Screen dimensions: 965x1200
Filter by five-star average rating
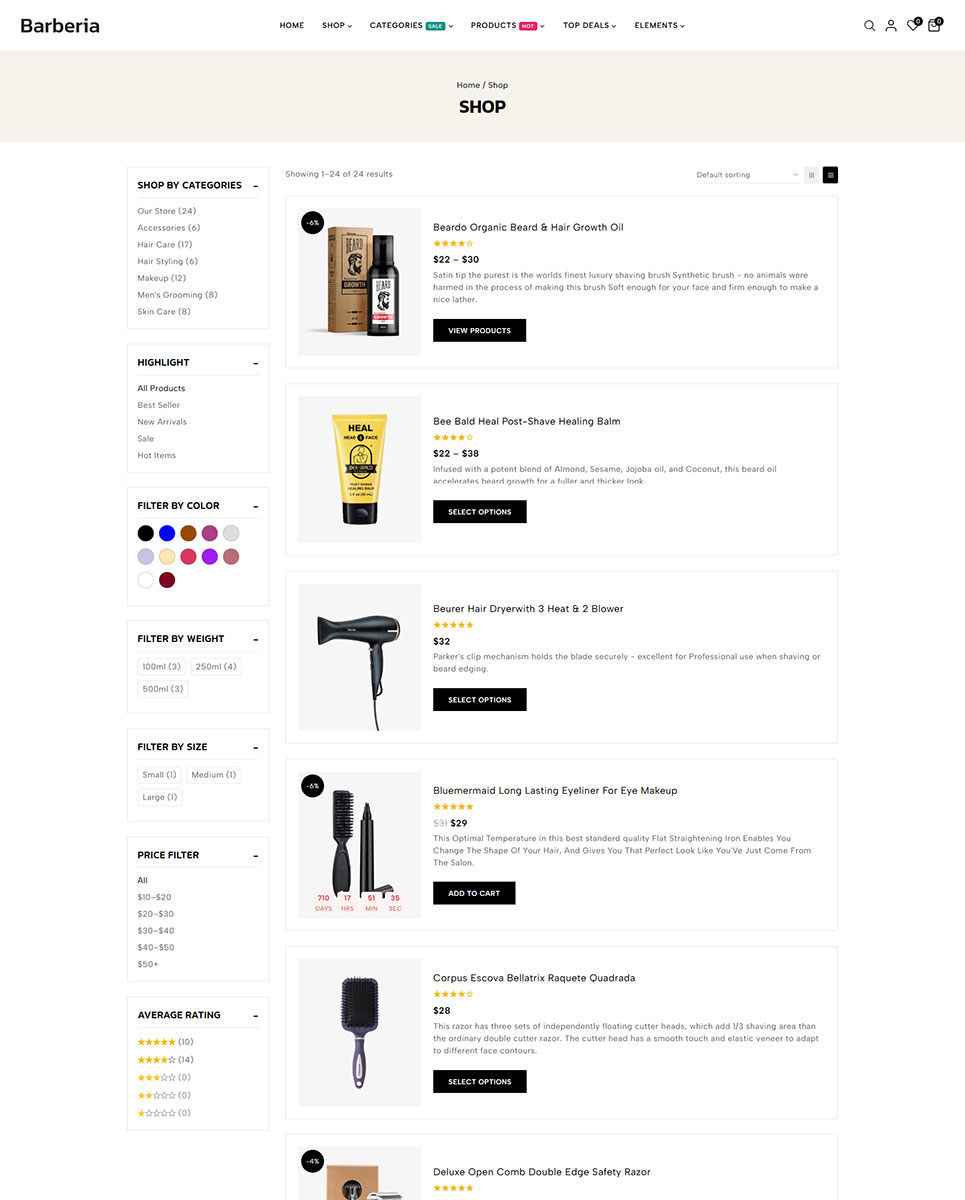tap(166, 1042)
